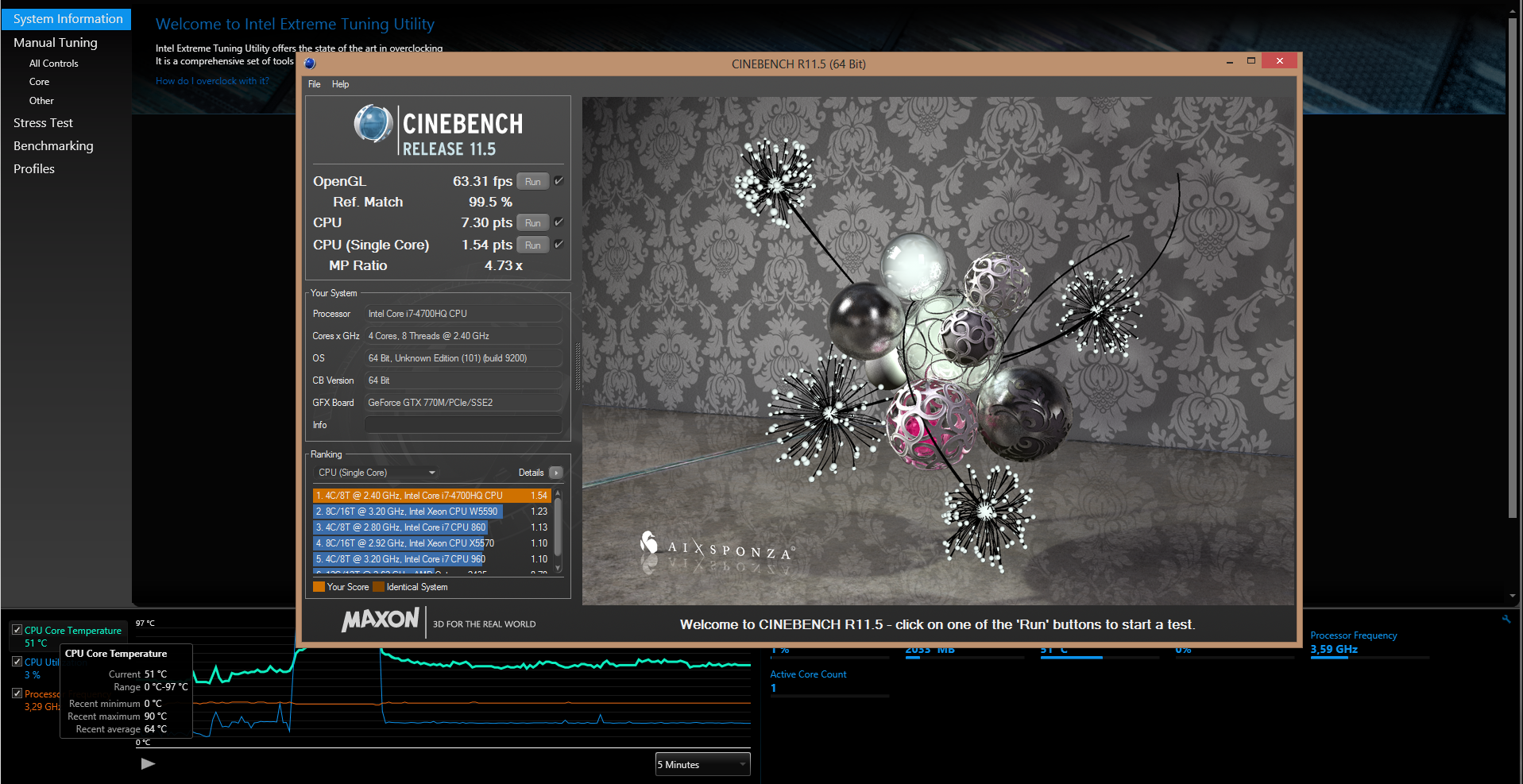This screenshot has width=1523, height=784.
Task: Click the play button under the graph
Action: pyautogui.click(x=148, y=763)
